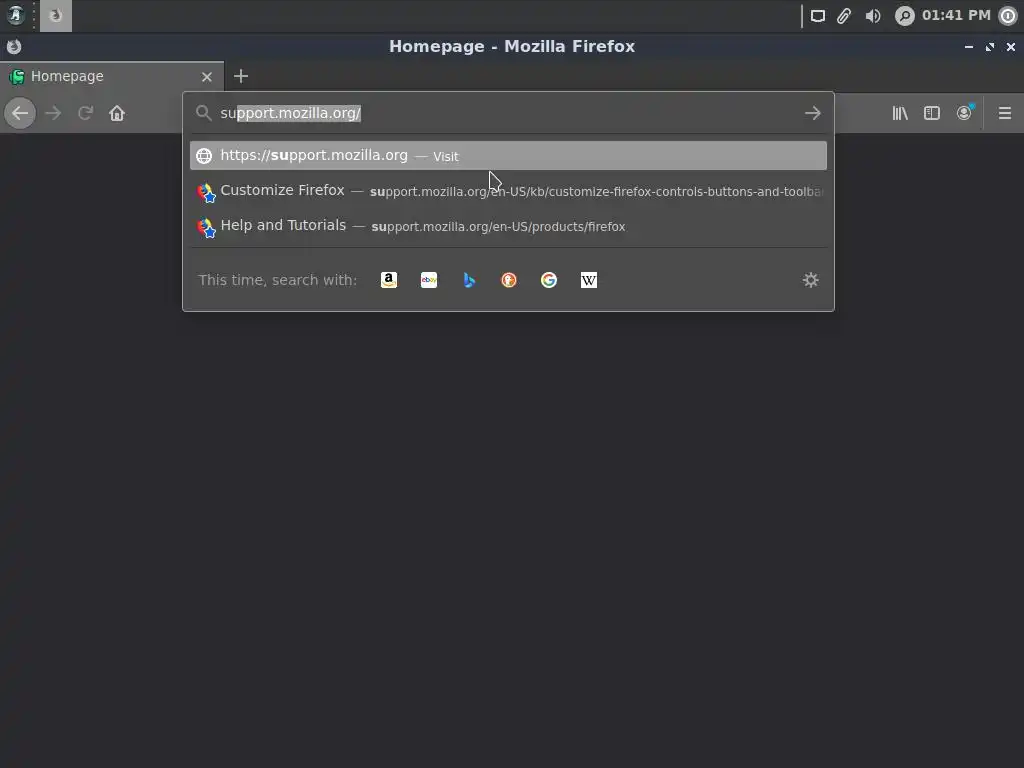Open the system applications menu icon

pyautogui.click(x=16, y=16)
